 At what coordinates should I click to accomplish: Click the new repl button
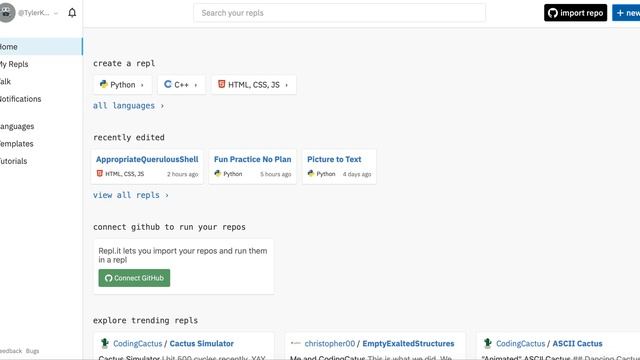[x=626, y=13]
